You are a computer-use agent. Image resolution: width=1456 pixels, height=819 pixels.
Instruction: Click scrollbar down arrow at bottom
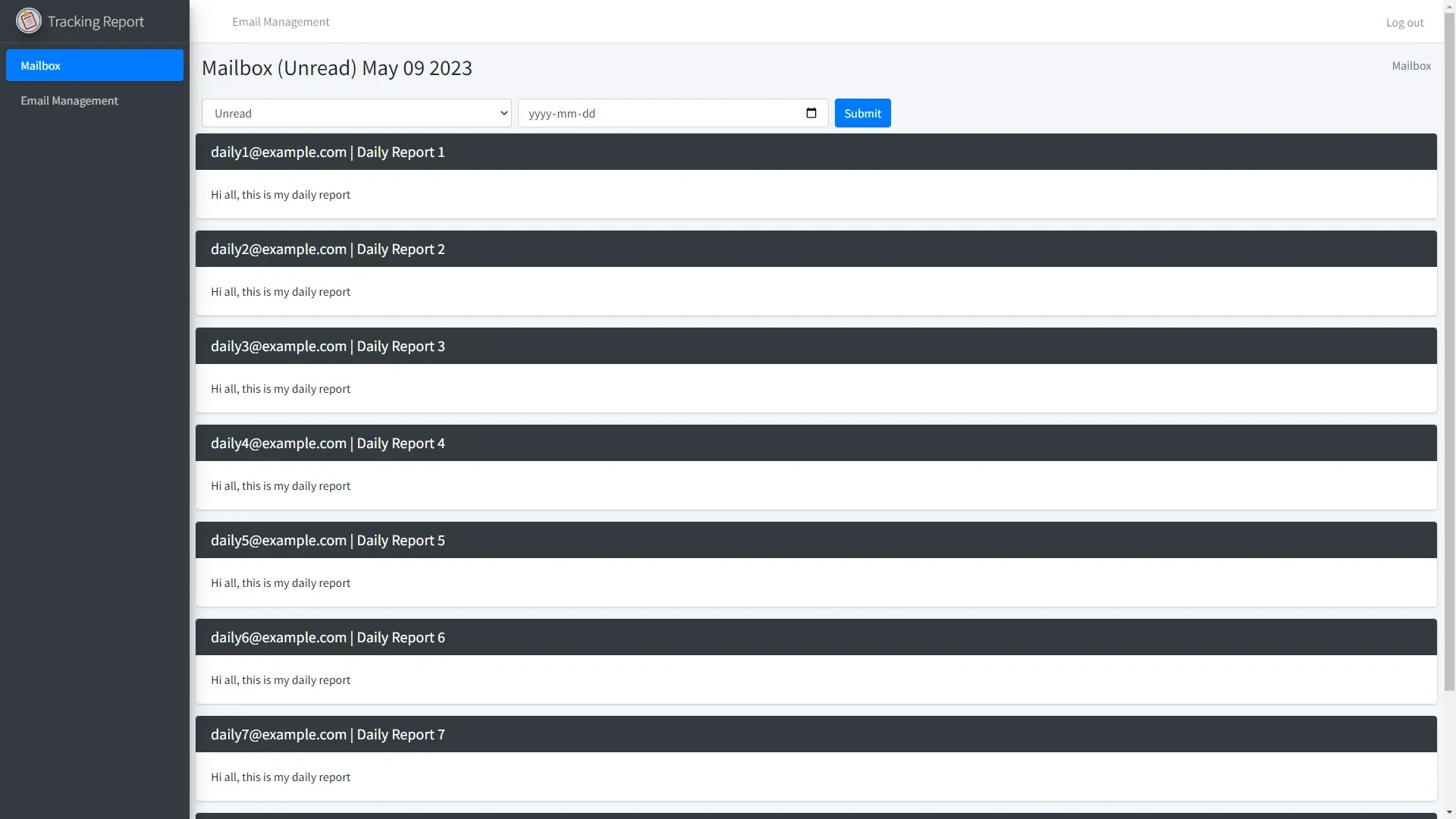1449,813
